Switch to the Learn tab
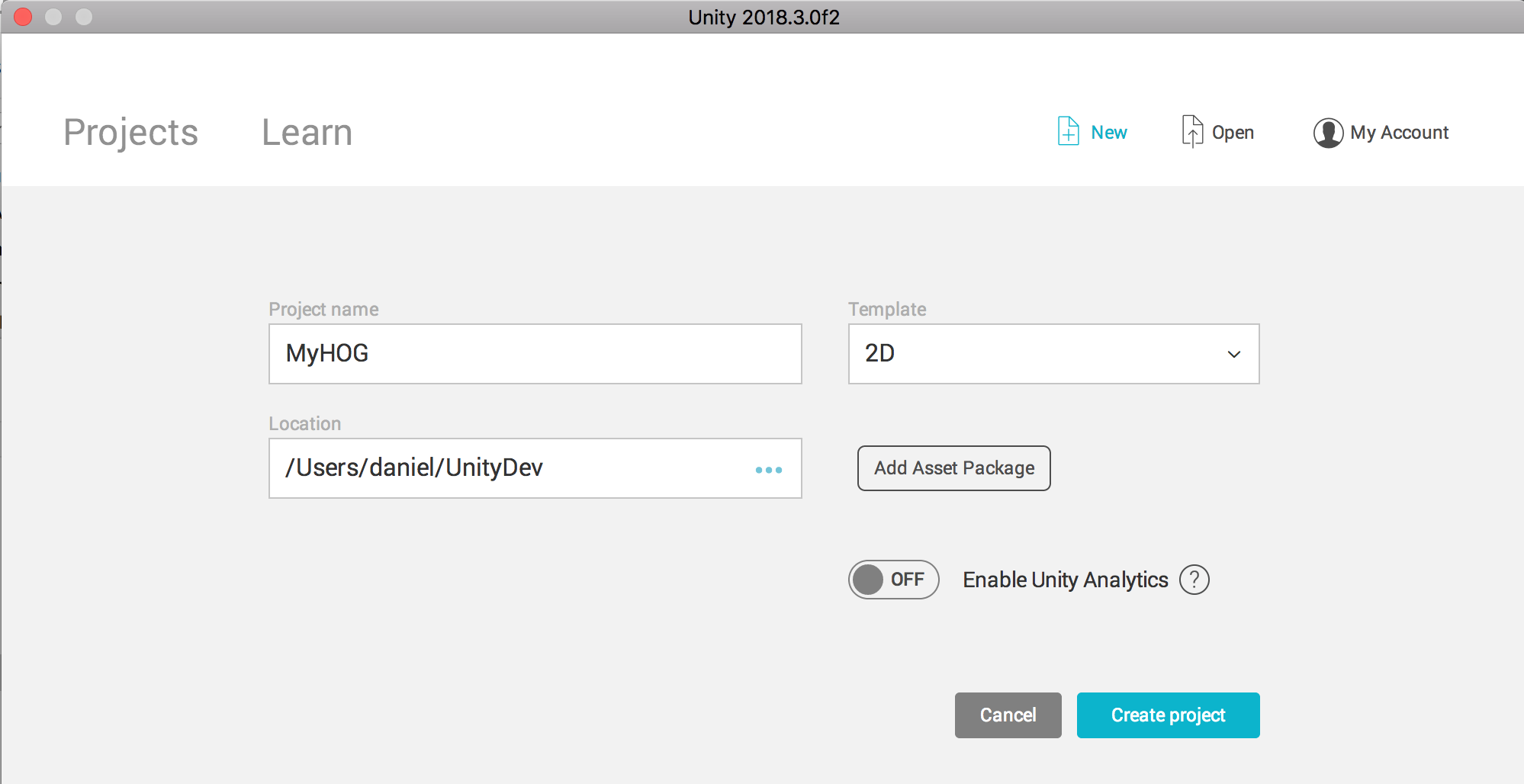Viewport: 1524px width, 784px height. pyautogui.click(x=307, y=133)
